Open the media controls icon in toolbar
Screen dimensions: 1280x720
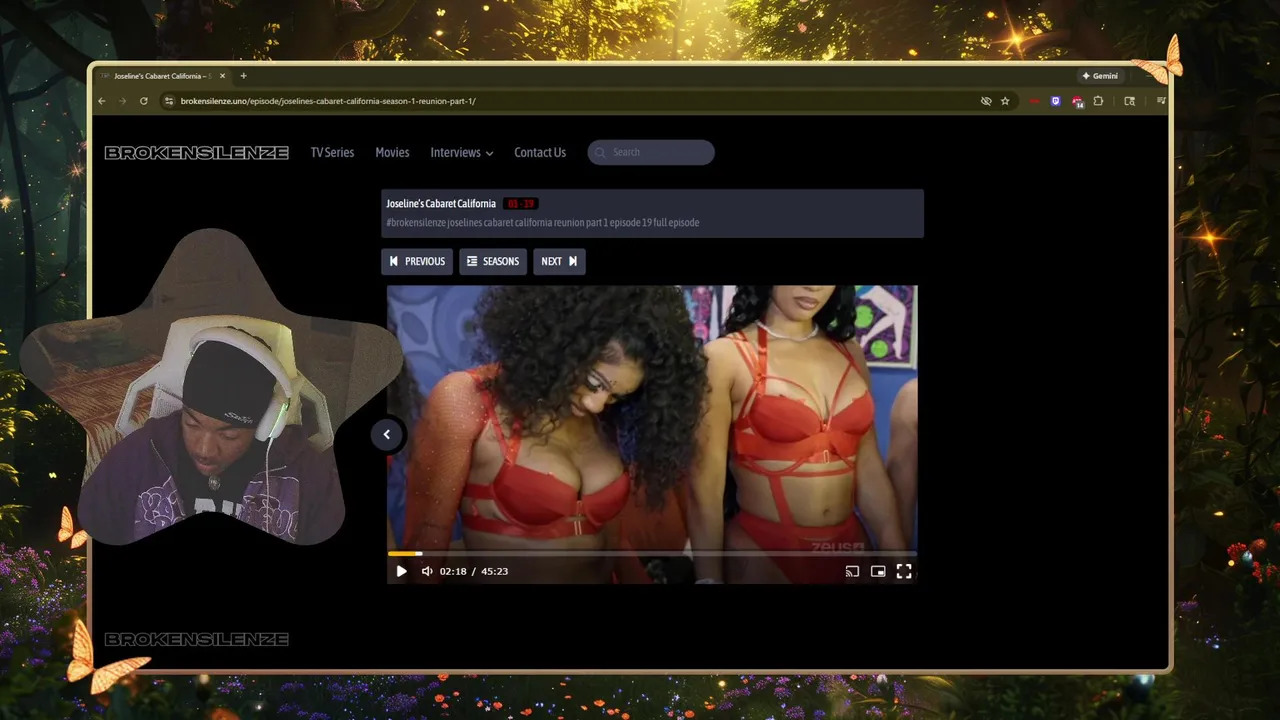coord(1160,101)
